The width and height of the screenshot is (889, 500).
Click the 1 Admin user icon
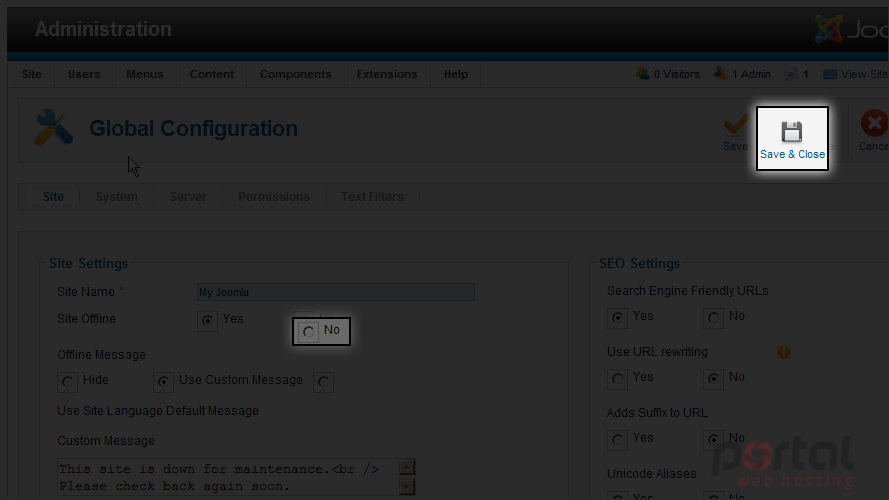(721, 74)
